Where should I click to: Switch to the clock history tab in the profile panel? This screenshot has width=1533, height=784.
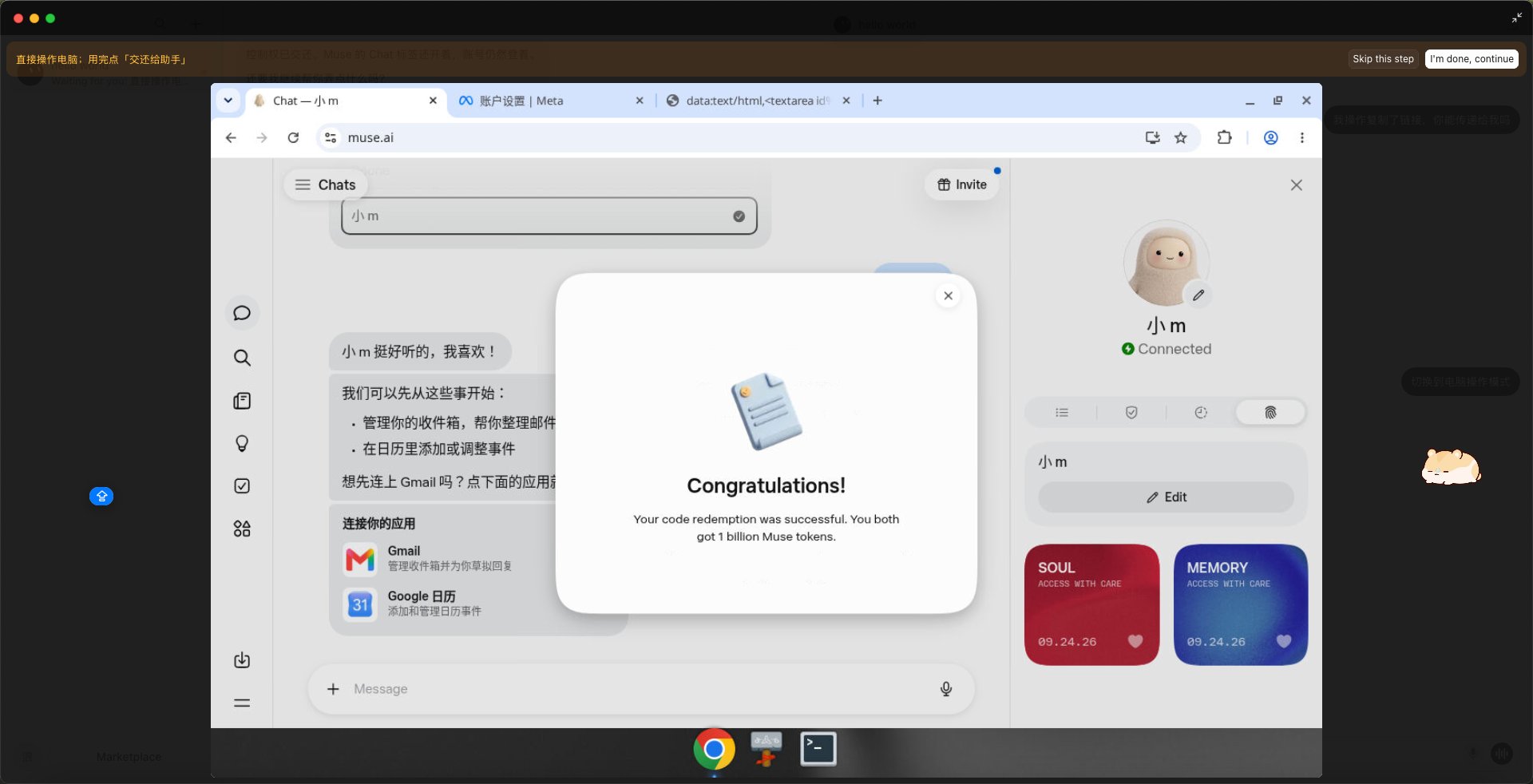1200,413
